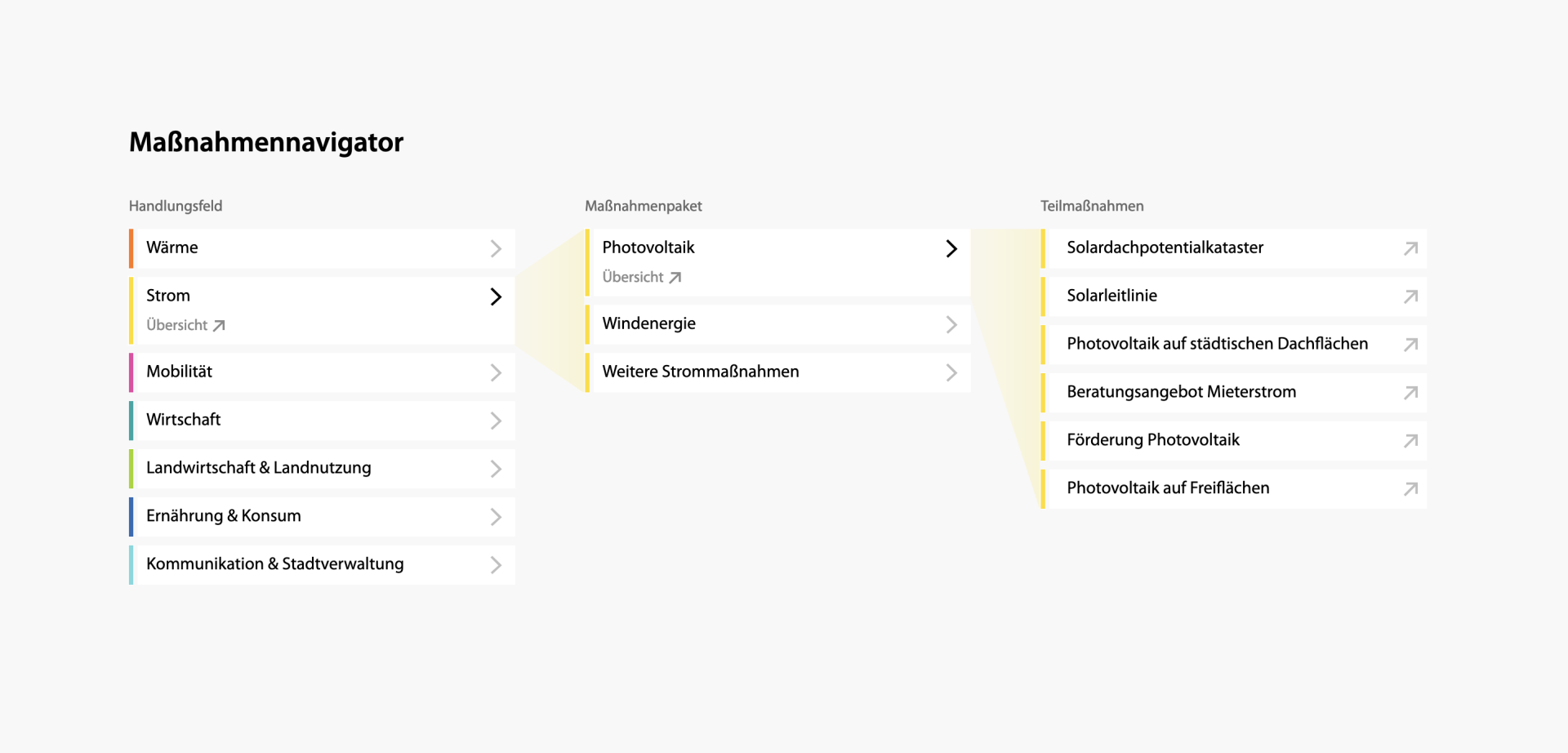Click arrow icon beside Strom Übersicht
Viewport: 1568px width, 753px height.
coord(219,326)
